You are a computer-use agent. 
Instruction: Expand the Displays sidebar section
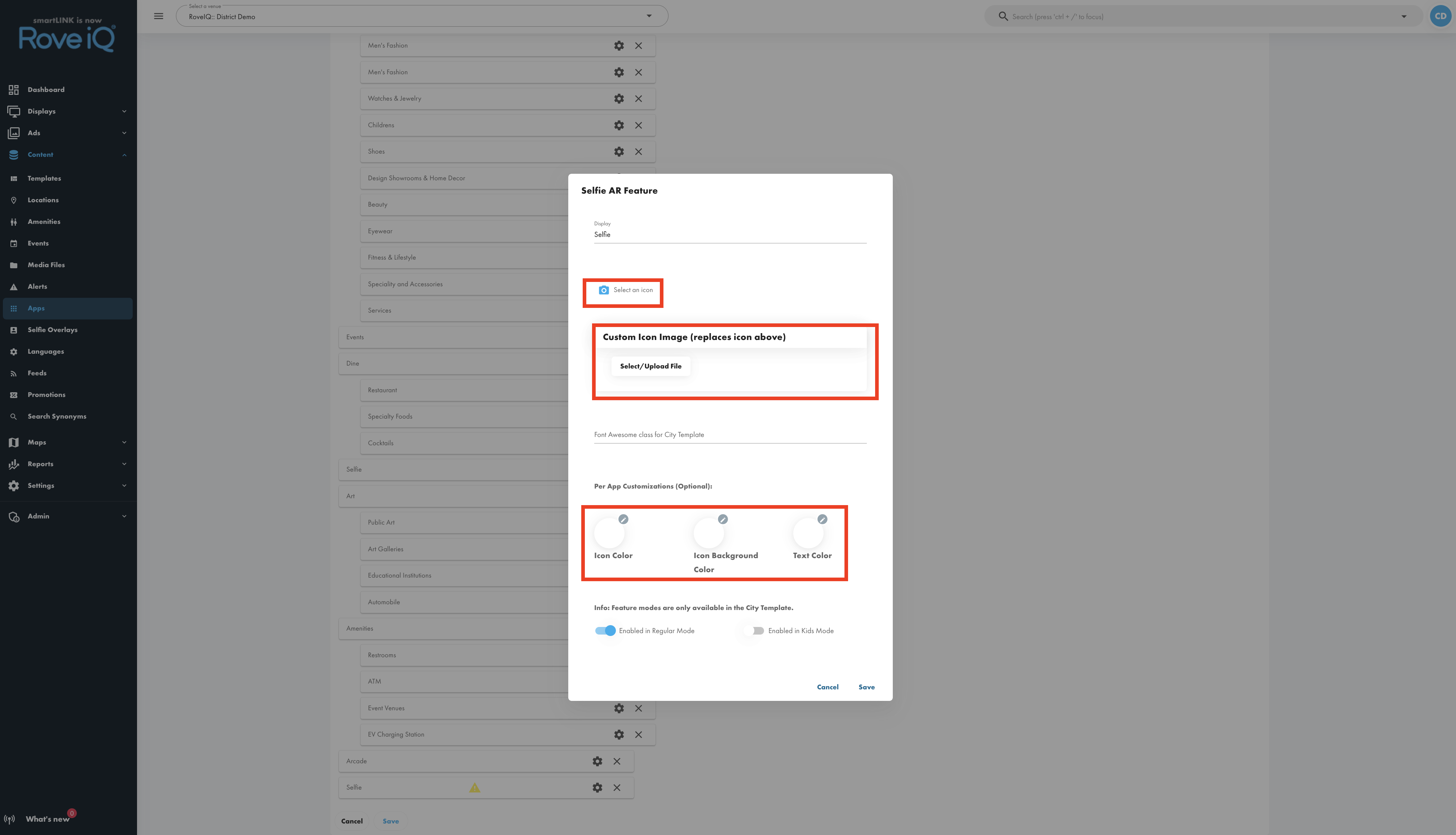68,111
